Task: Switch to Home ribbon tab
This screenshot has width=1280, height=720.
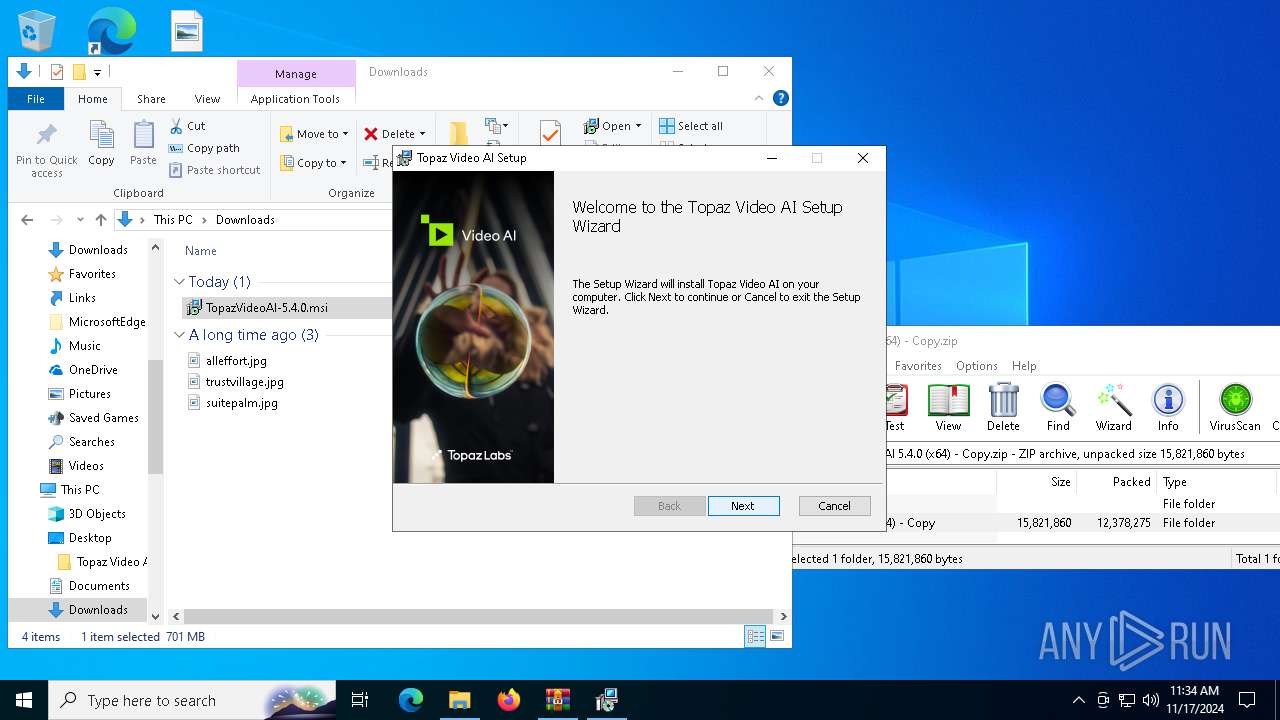Action: coord(92,99)
